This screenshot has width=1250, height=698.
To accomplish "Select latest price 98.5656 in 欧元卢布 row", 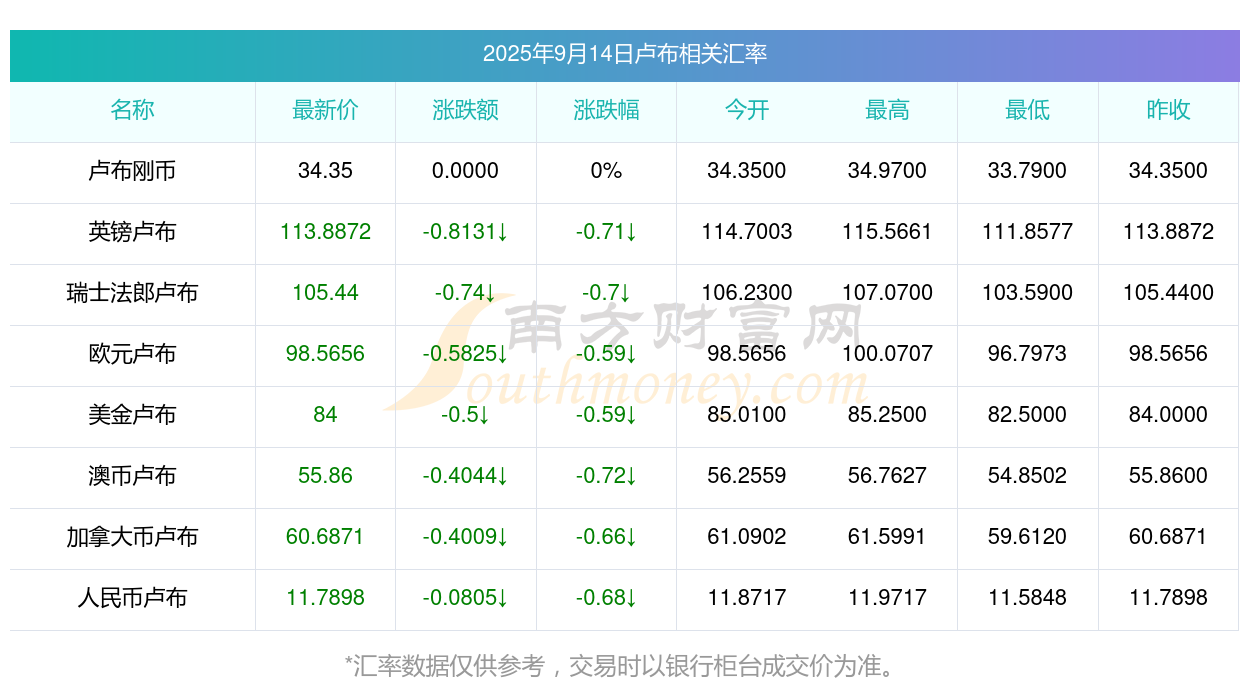I will tap(325, 354).
